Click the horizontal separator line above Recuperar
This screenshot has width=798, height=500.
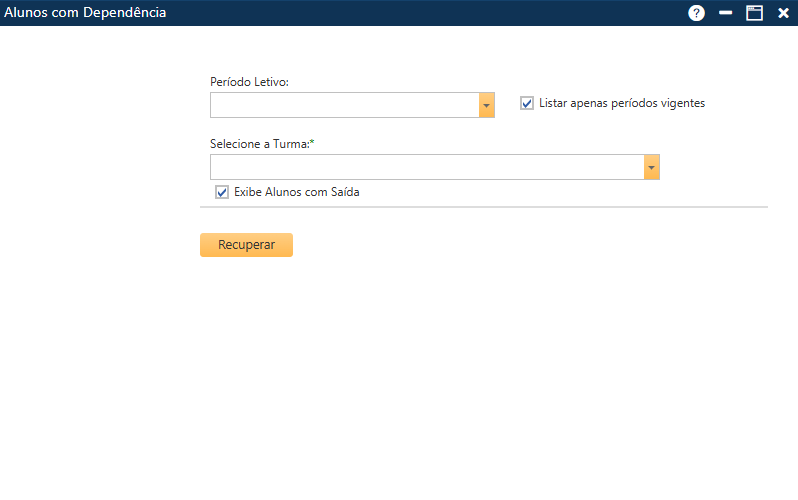483,207
